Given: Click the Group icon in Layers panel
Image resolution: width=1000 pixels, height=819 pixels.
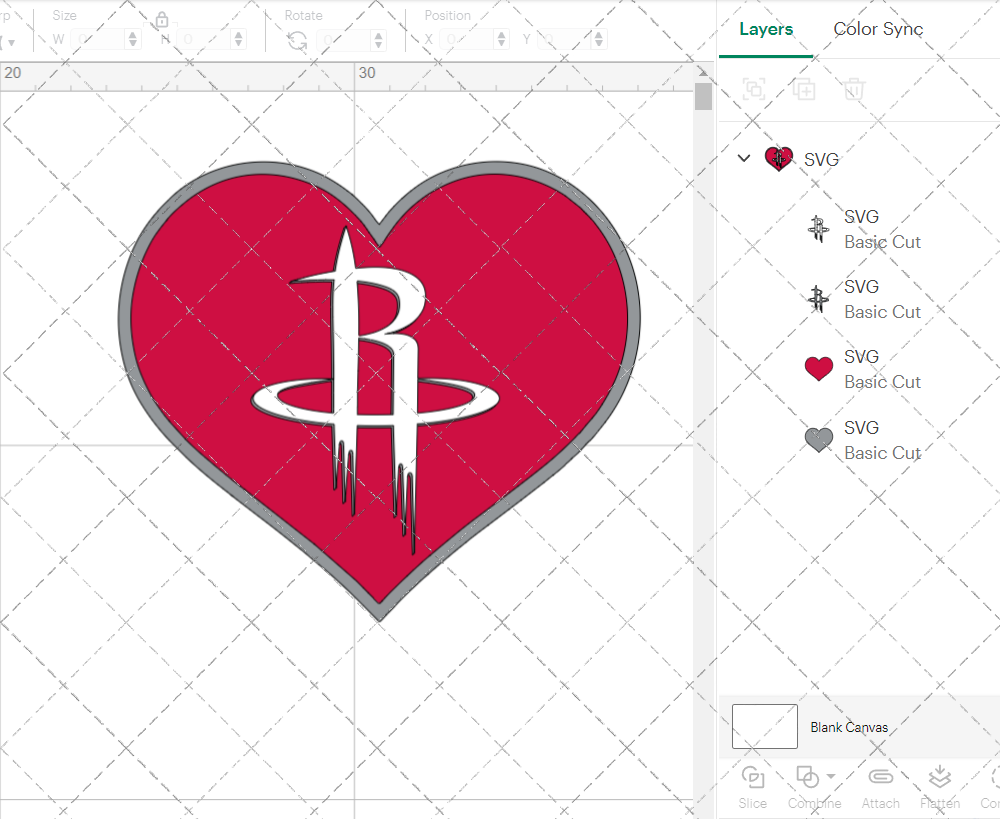Looking at the screenshot, I should [x=753, y=89].
